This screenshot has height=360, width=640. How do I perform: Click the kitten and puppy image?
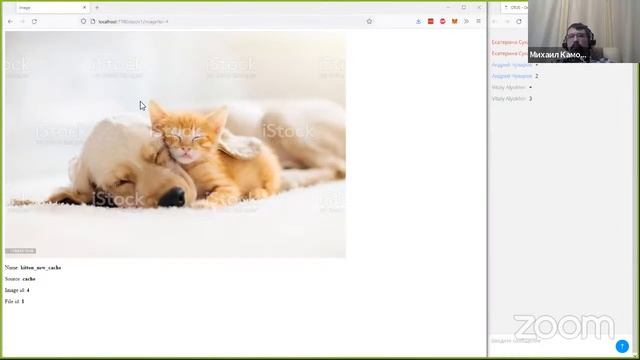(175, 144)
